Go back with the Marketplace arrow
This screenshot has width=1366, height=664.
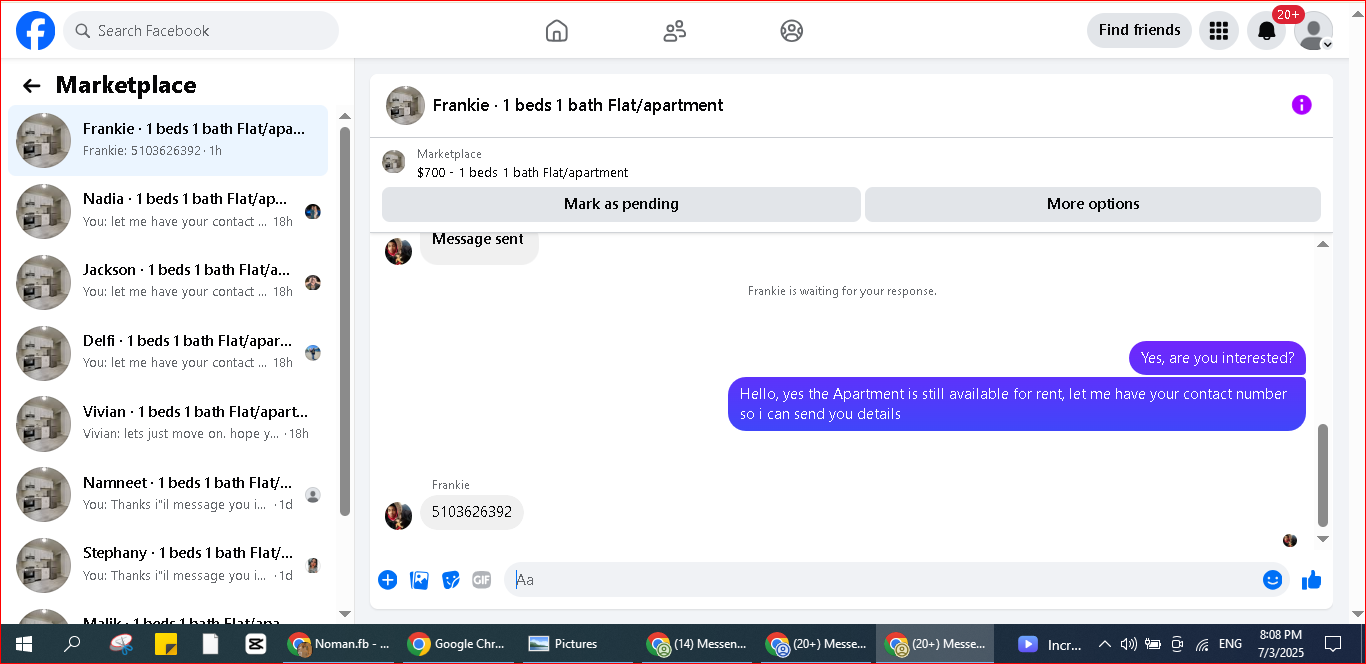(32, 86)
